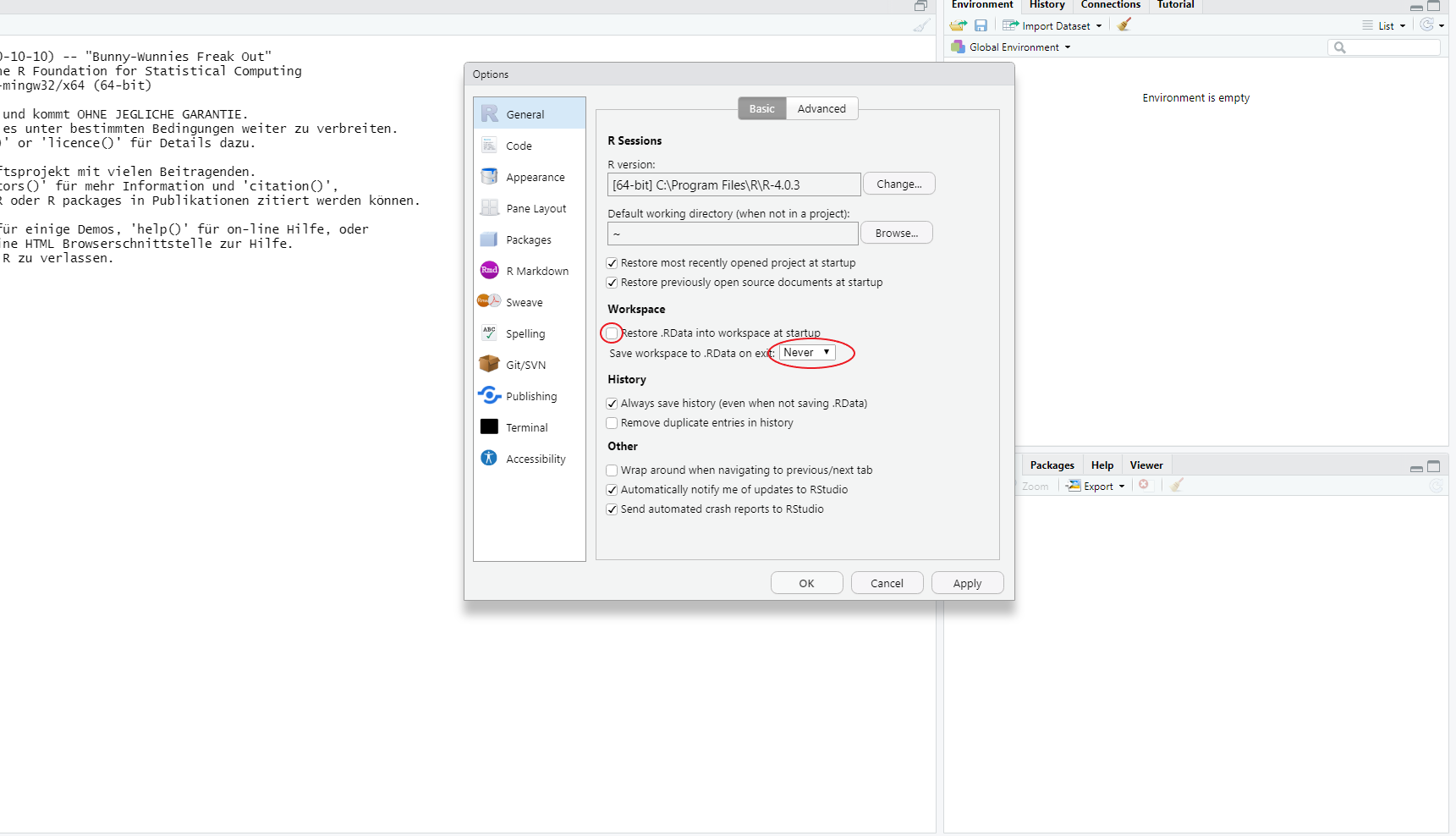Open Terminal settings icon

pyautogui.click(x=489, y=426)
